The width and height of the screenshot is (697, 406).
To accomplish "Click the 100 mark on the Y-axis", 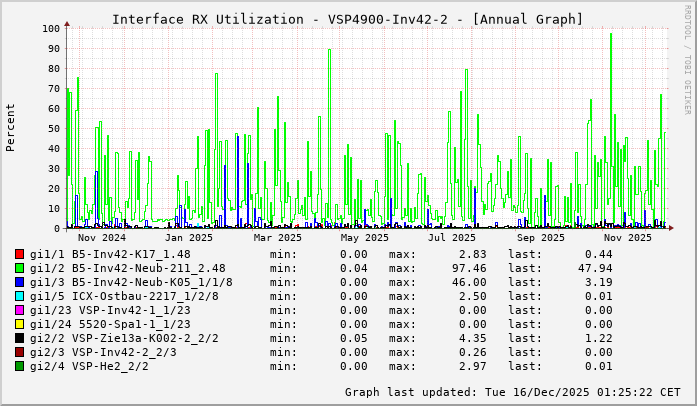I will point(49,28).
